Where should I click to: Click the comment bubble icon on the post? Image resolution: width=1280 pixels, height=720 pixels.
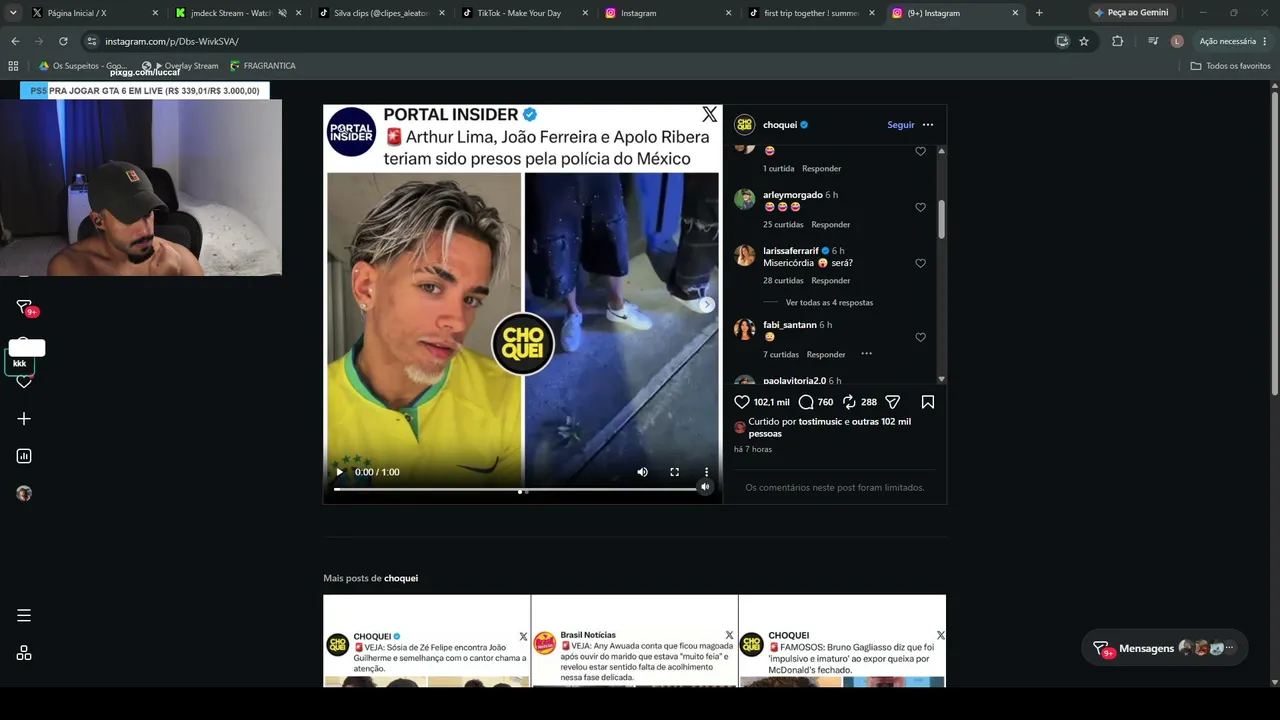click(x=806, y=402)
